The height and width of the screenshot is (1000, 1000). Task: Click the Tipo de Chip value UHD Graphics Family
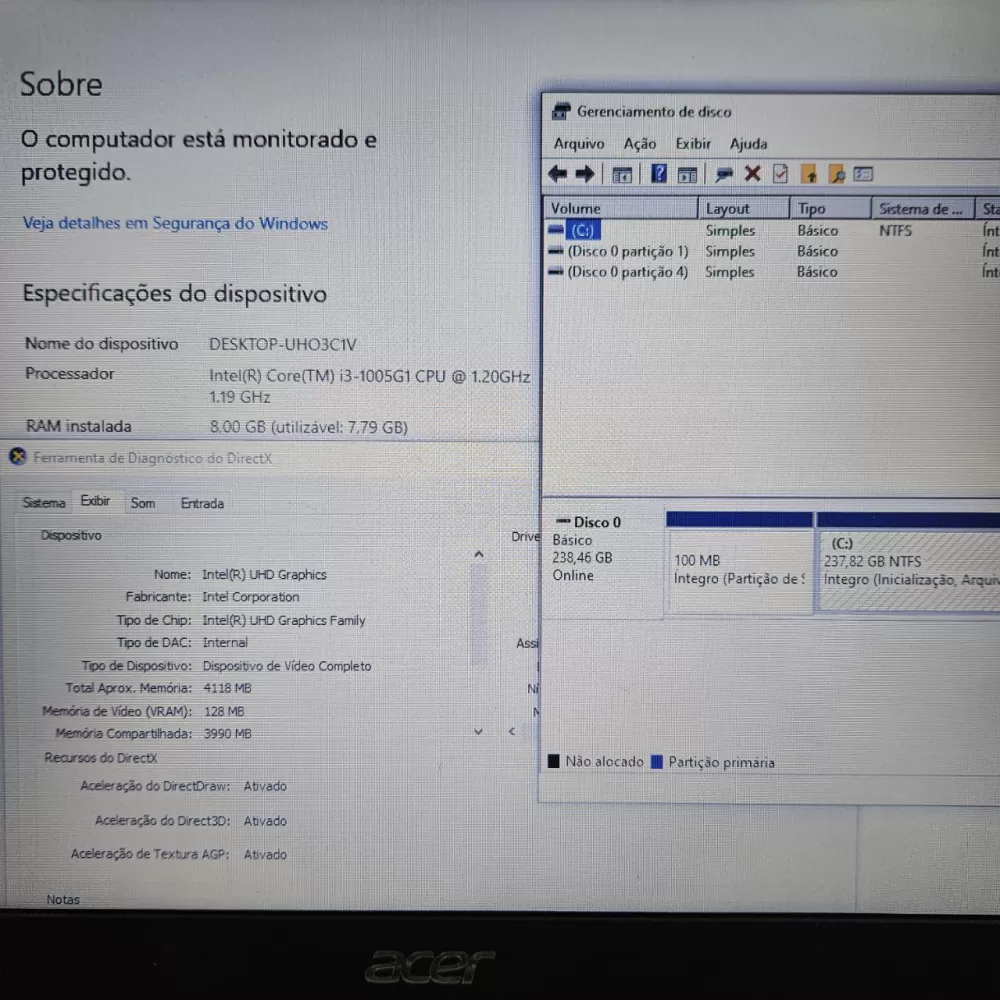tap(284, 620)
